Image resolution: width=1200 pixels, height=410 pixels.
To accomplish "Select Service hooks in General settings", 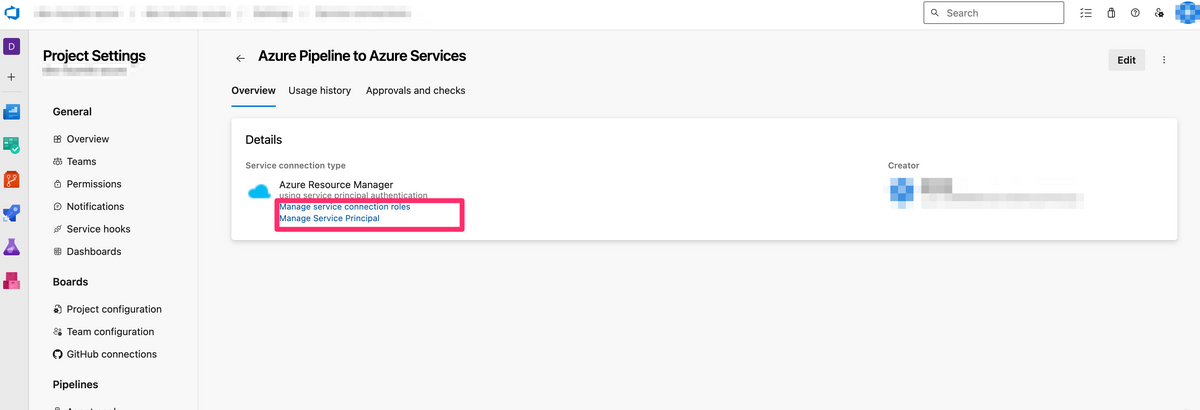I will (98, 229).
